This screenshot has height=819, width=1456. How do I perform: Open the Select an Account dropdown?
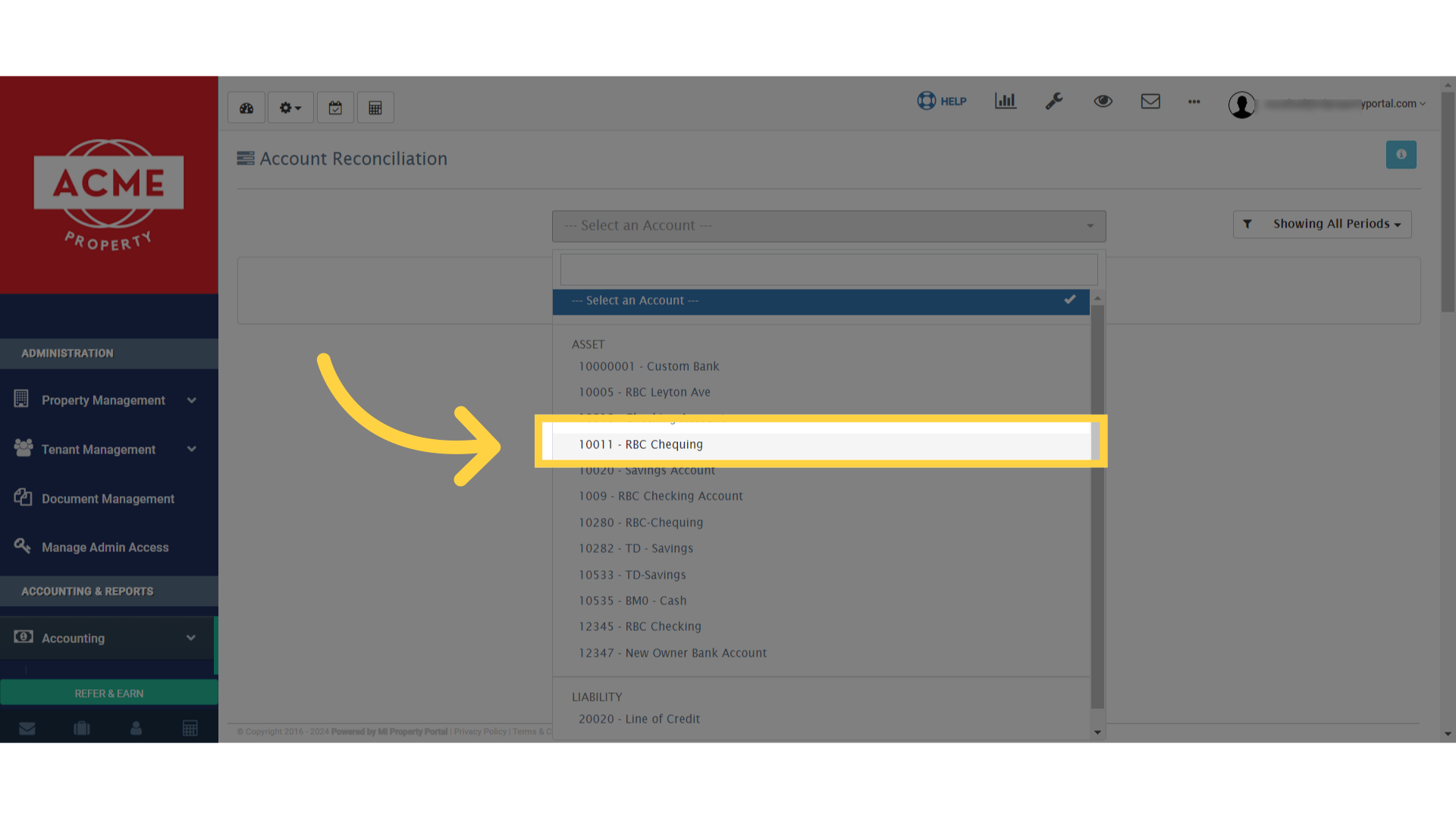tap(829, 226)
